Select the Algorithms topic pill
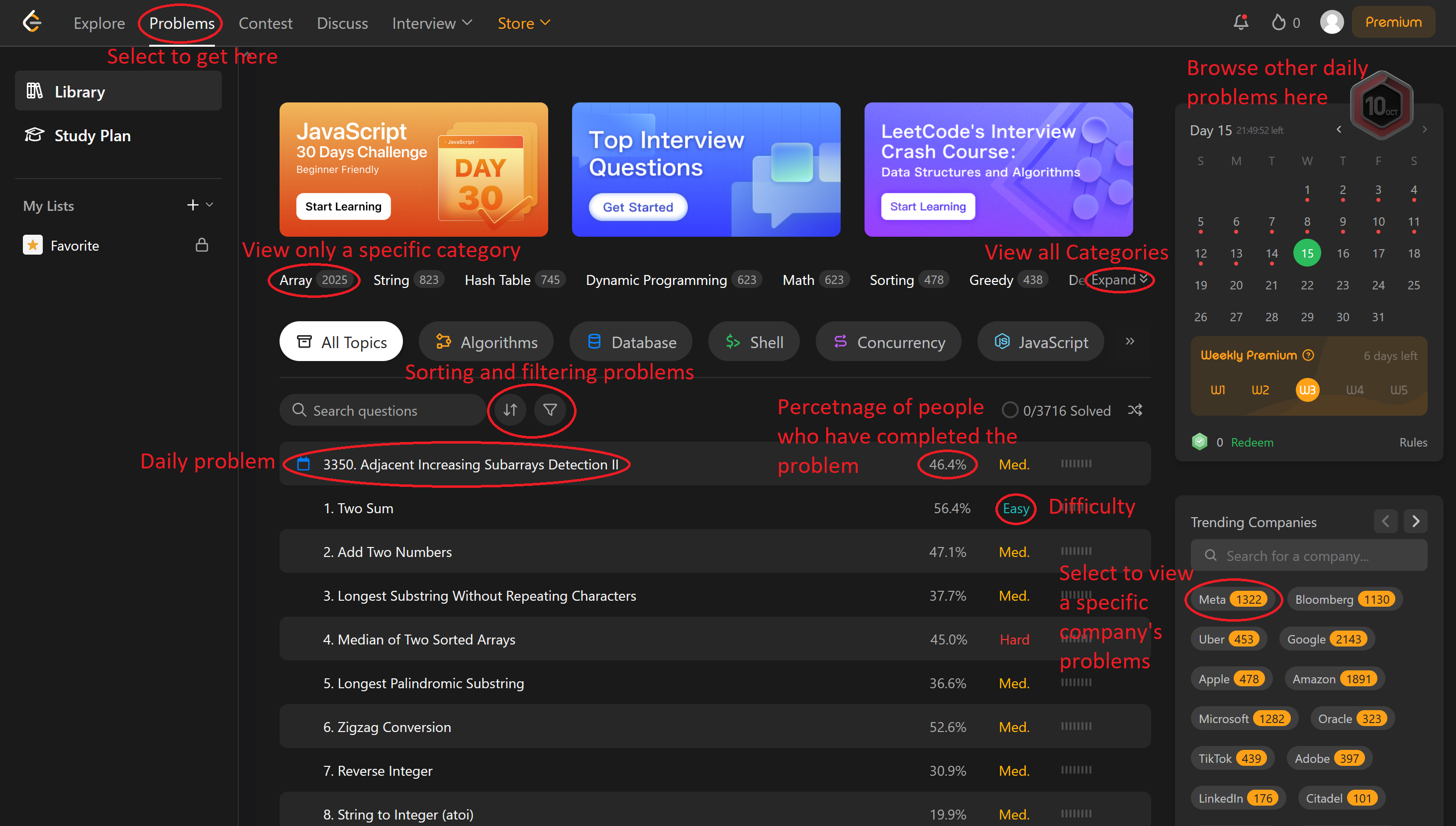Screen dimensions: 1456x826 coord(486,342)
